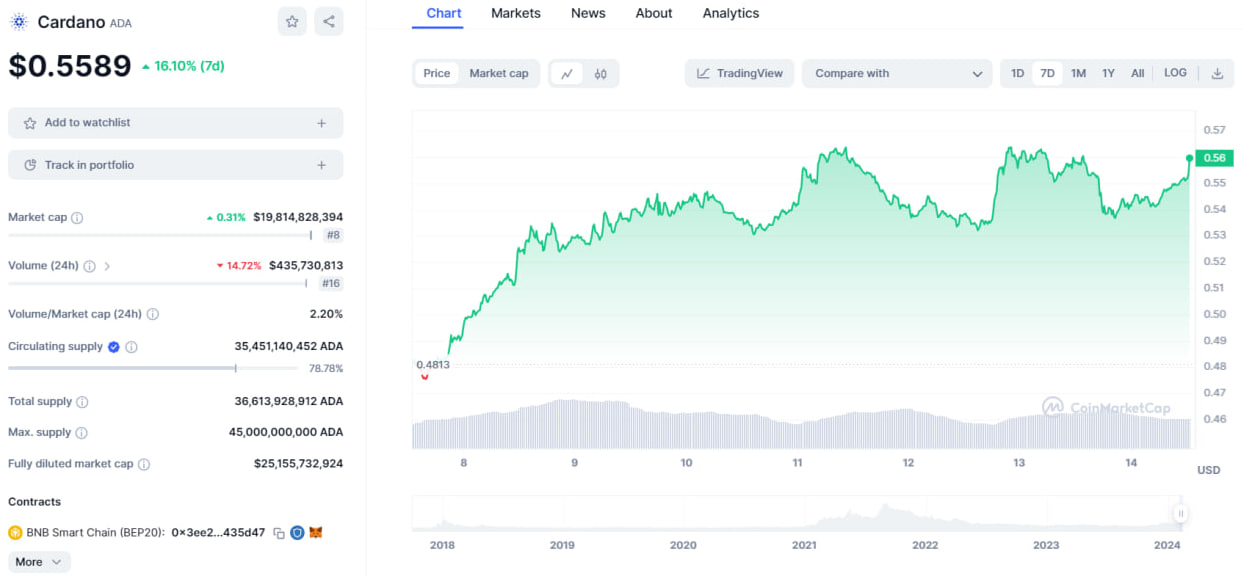The height and width of the screenshot is (576, 1243).
Task: Click the Volume rank slider bar
Action: click(158, 283)
